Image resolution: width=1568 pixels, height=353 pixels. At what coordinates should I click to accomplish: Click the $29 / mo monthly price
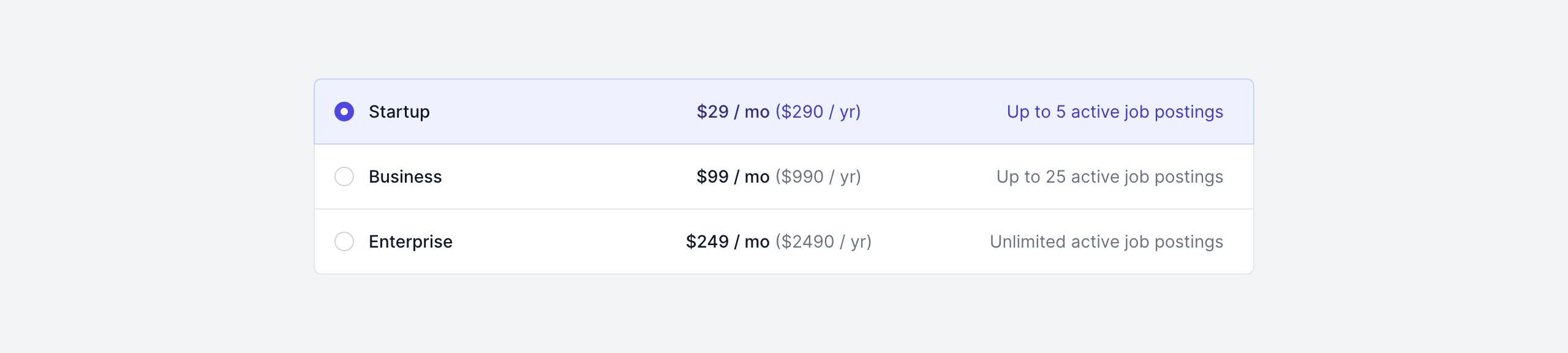[x=733, y=112]
